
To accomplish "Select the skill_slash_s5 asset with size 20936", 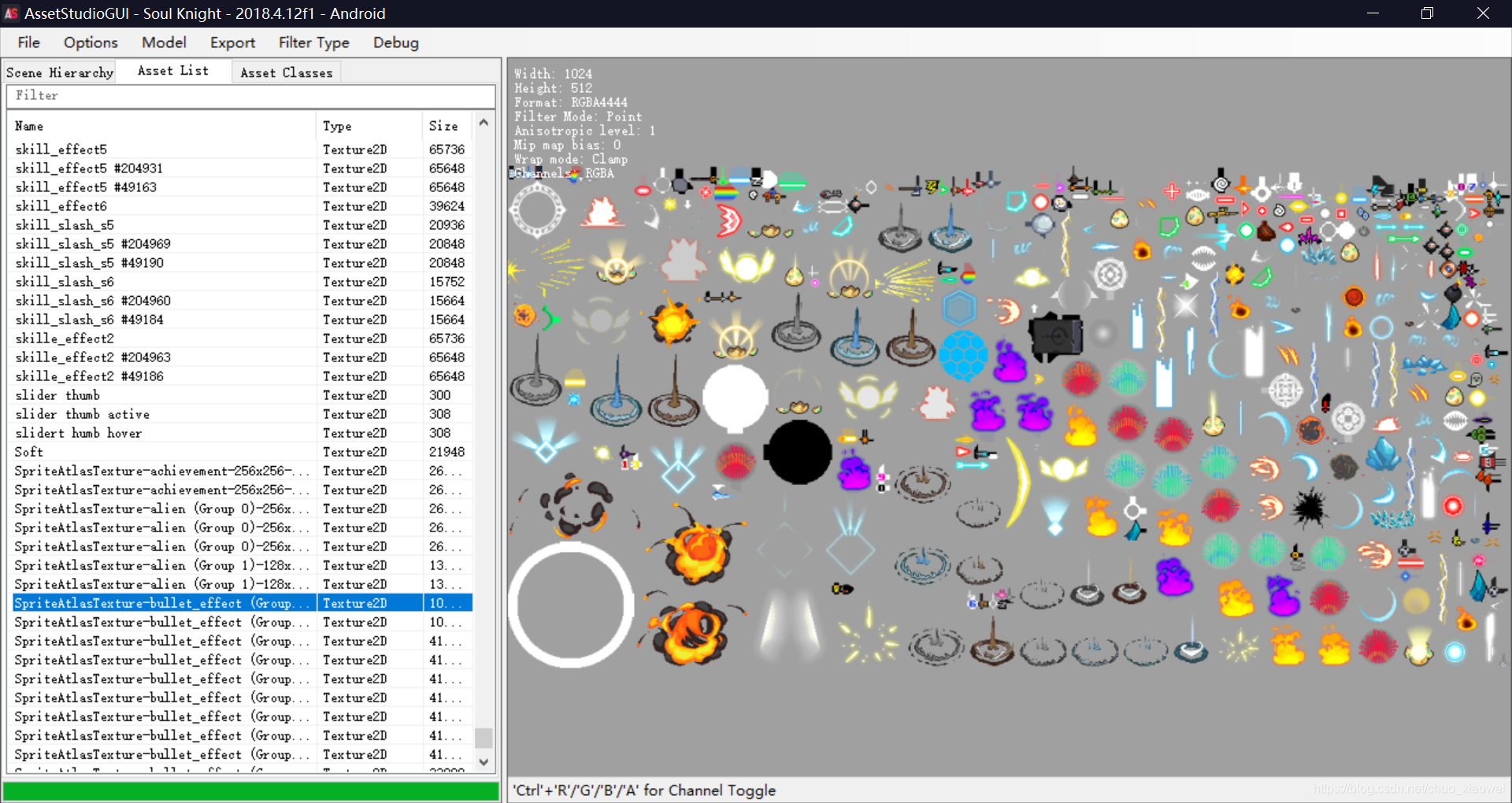I will pyautogui.click(x=243, y=225).
